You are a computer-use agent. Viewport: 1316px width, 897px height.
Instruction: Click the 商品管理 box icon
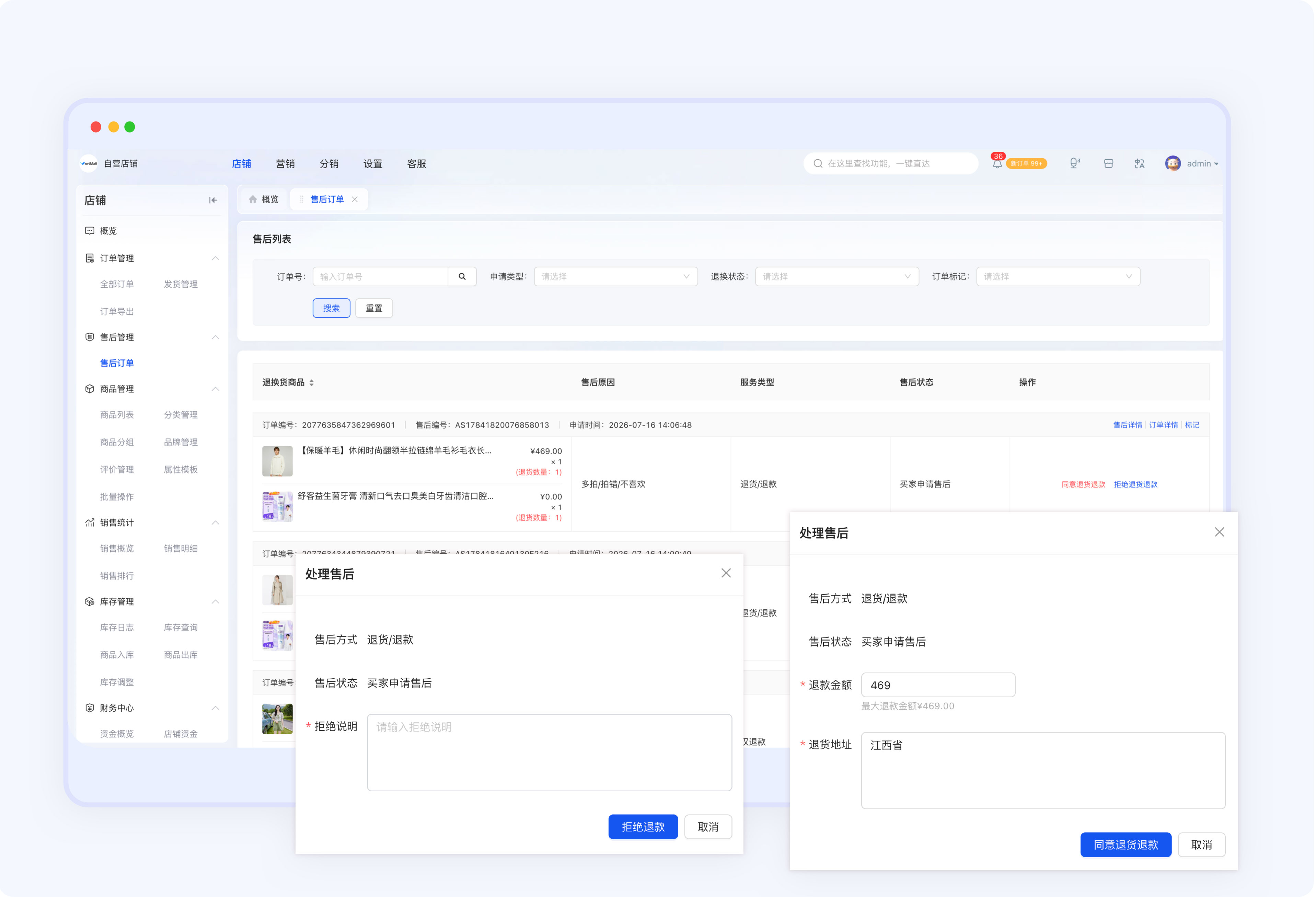(x=90, y=389)
